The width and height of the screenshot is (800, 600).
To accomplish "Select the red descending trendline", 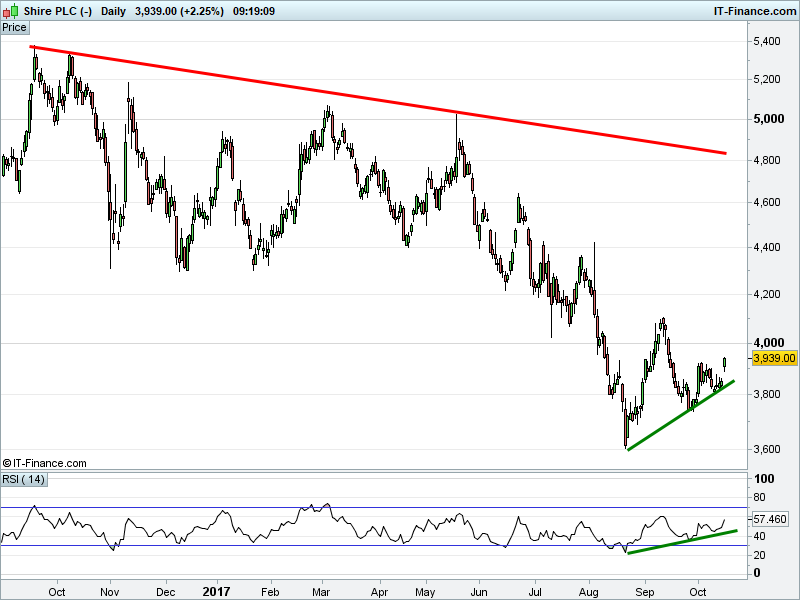I will click(x=378, y=99).
